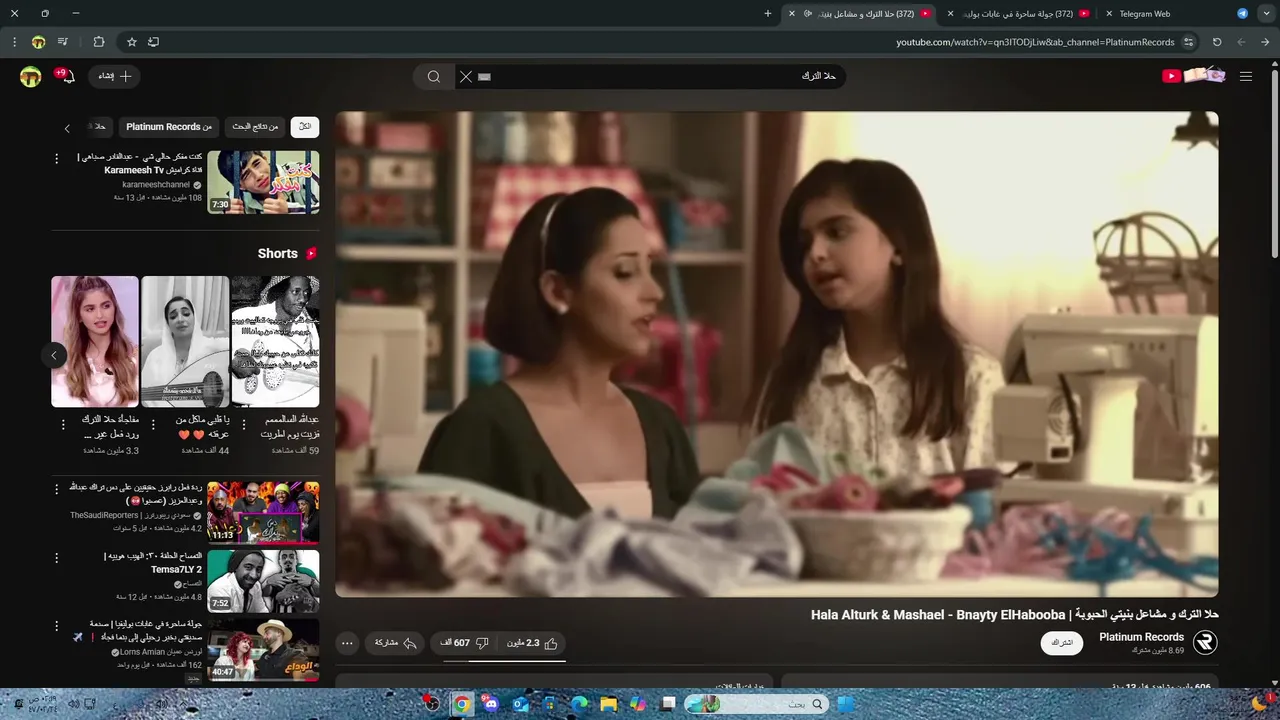
Task: Open the YouTube hamburger guide menu
Action: [x=1245, y=76]
